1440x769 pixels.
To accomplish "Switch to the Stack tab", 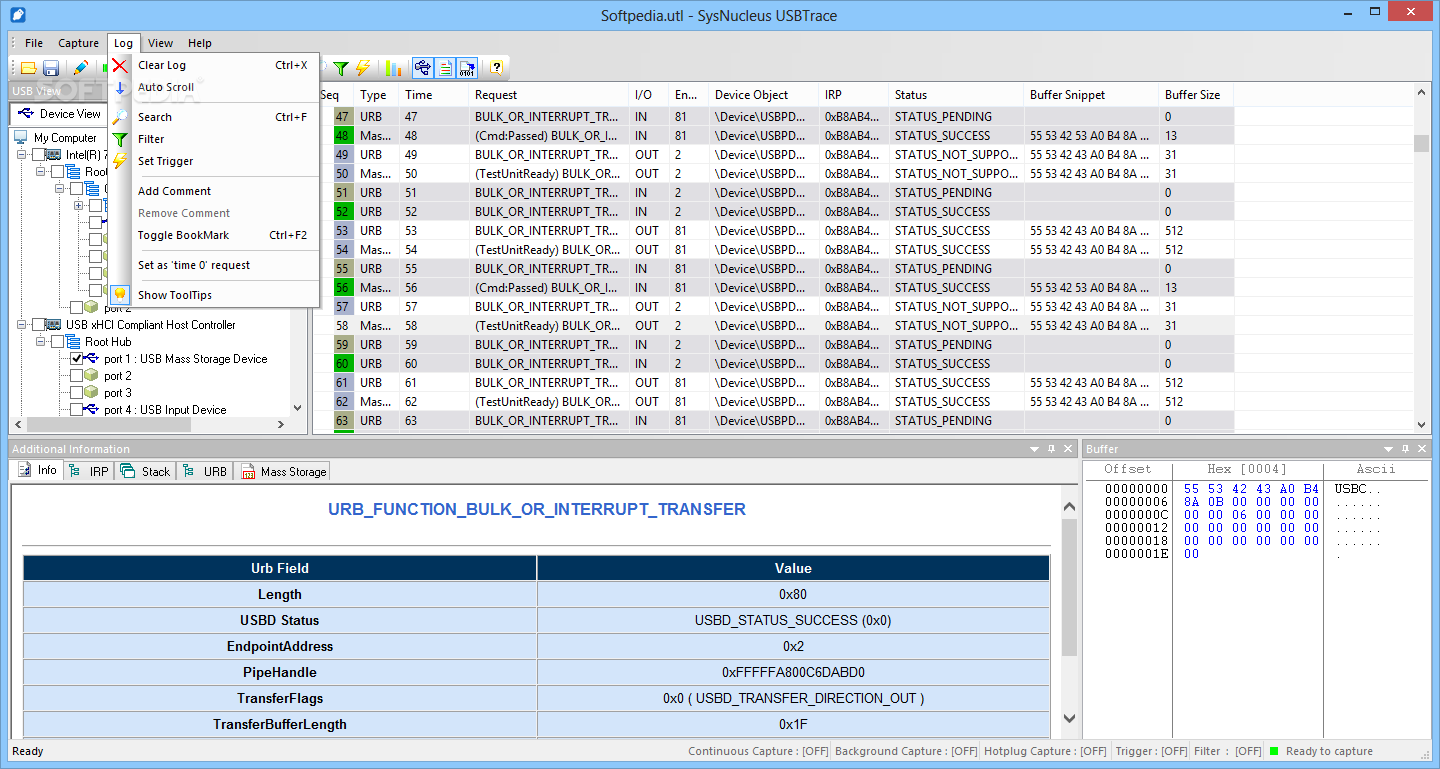I will click(x=145, y=471).
